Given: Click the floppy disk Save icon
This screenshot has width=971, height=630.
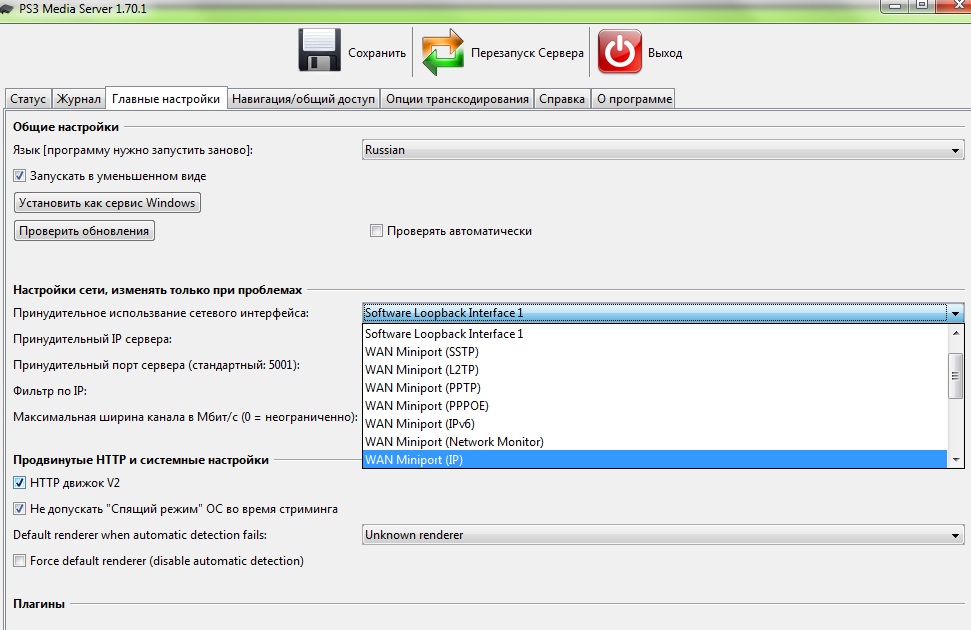Looking at the screenshot, I should (319, 50).
